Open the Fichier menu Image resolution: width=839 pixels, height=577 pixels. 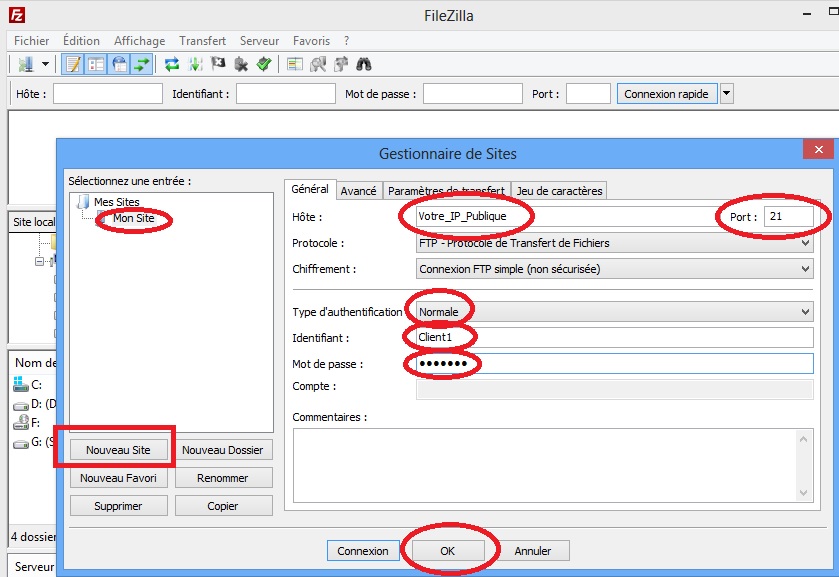pyautogui.click(x=32, y=41)
